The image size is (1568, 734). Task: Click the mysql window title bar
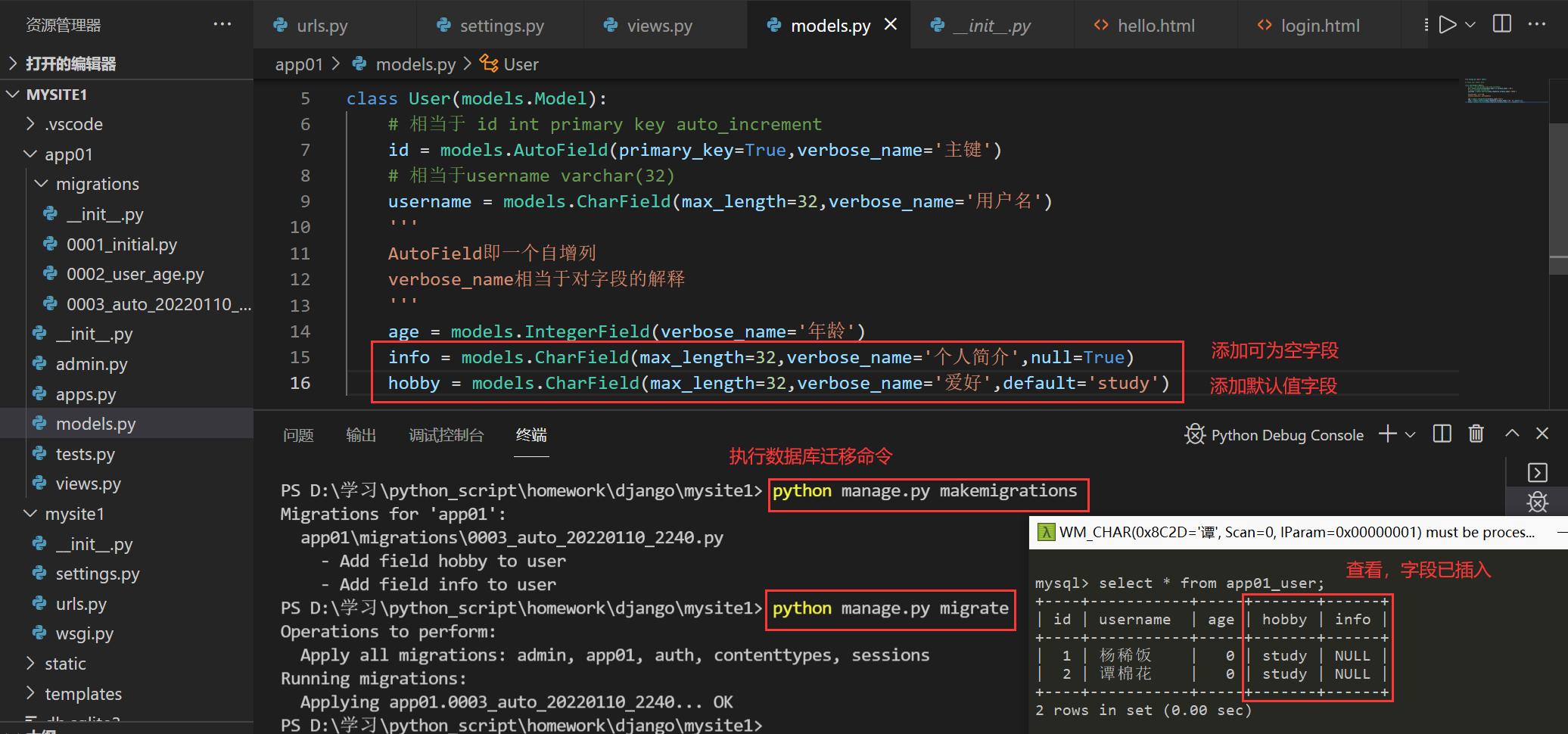click(1297, 532)
